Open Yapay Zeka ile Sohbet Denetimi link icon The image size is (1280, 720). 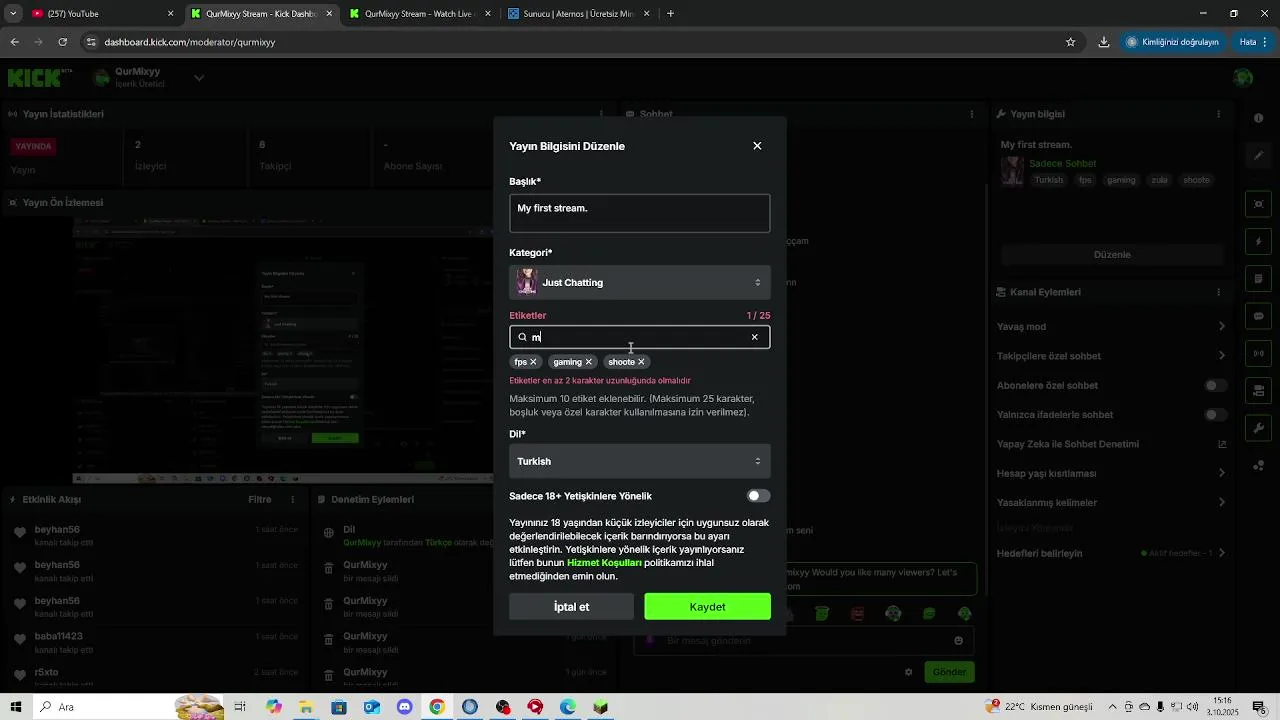click(x=1222, y=444)
